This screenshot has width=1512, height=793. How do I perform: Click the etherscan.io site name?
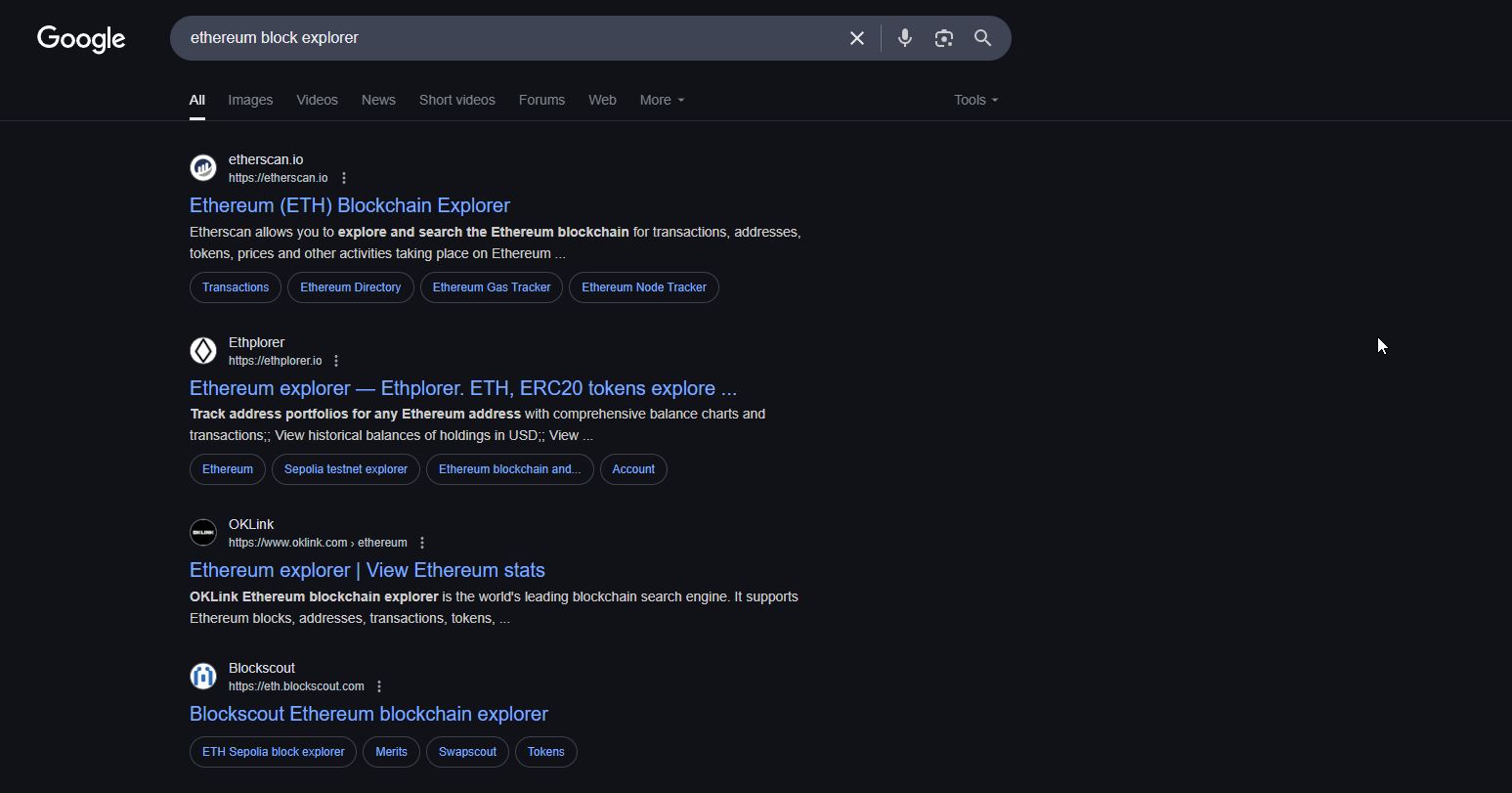266,159
